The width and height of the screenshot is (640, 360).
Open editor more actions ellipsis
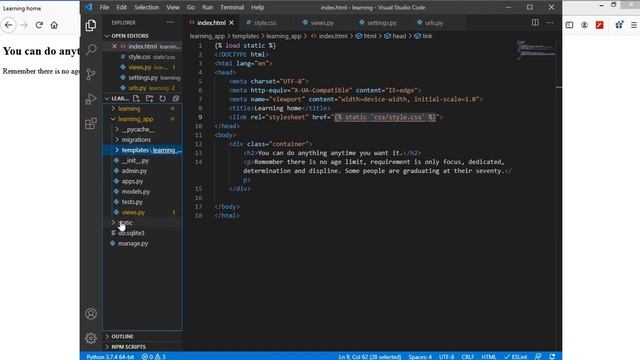pos(550,22)
